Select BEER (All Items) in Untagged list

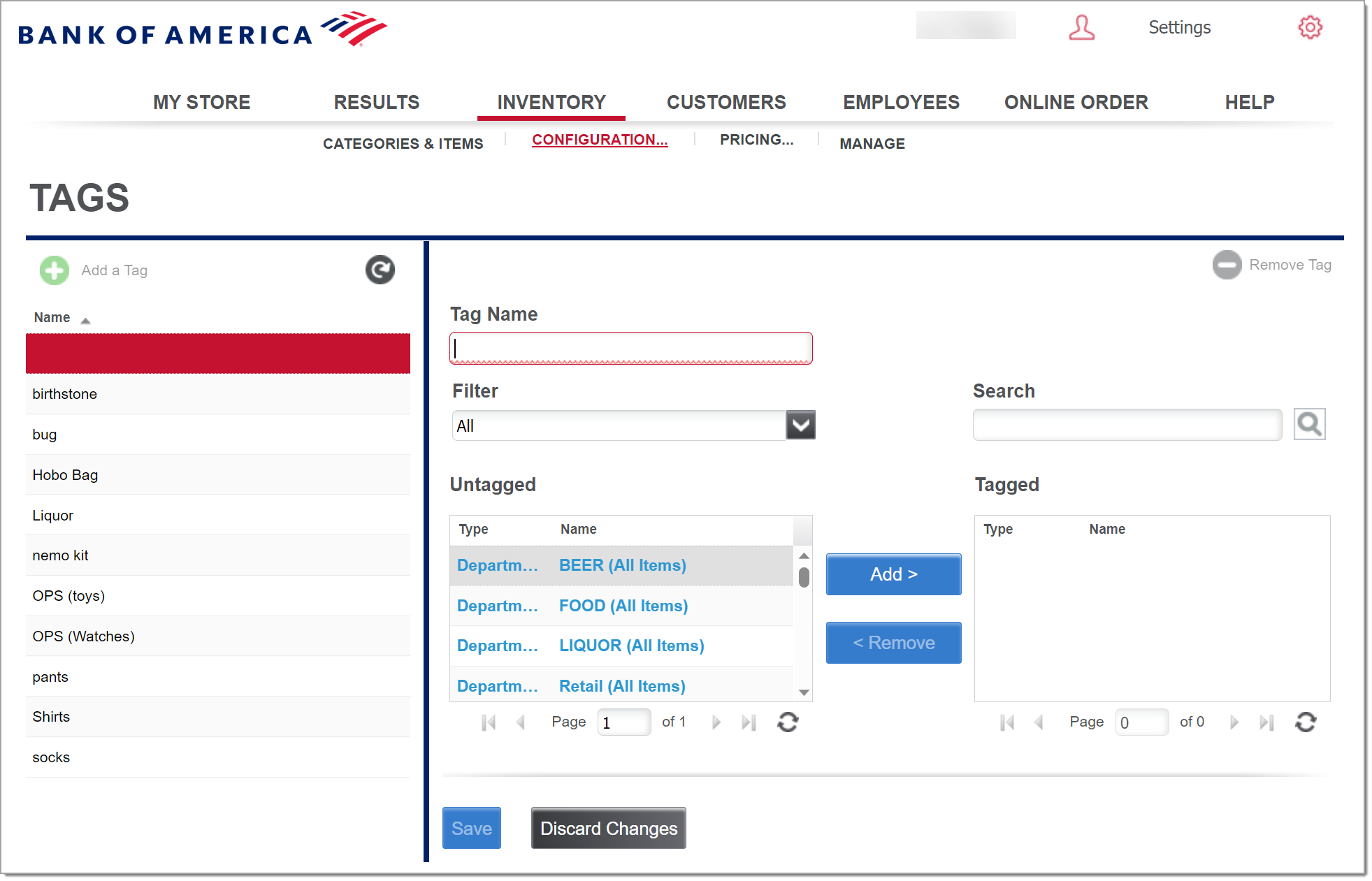point(622,565)
